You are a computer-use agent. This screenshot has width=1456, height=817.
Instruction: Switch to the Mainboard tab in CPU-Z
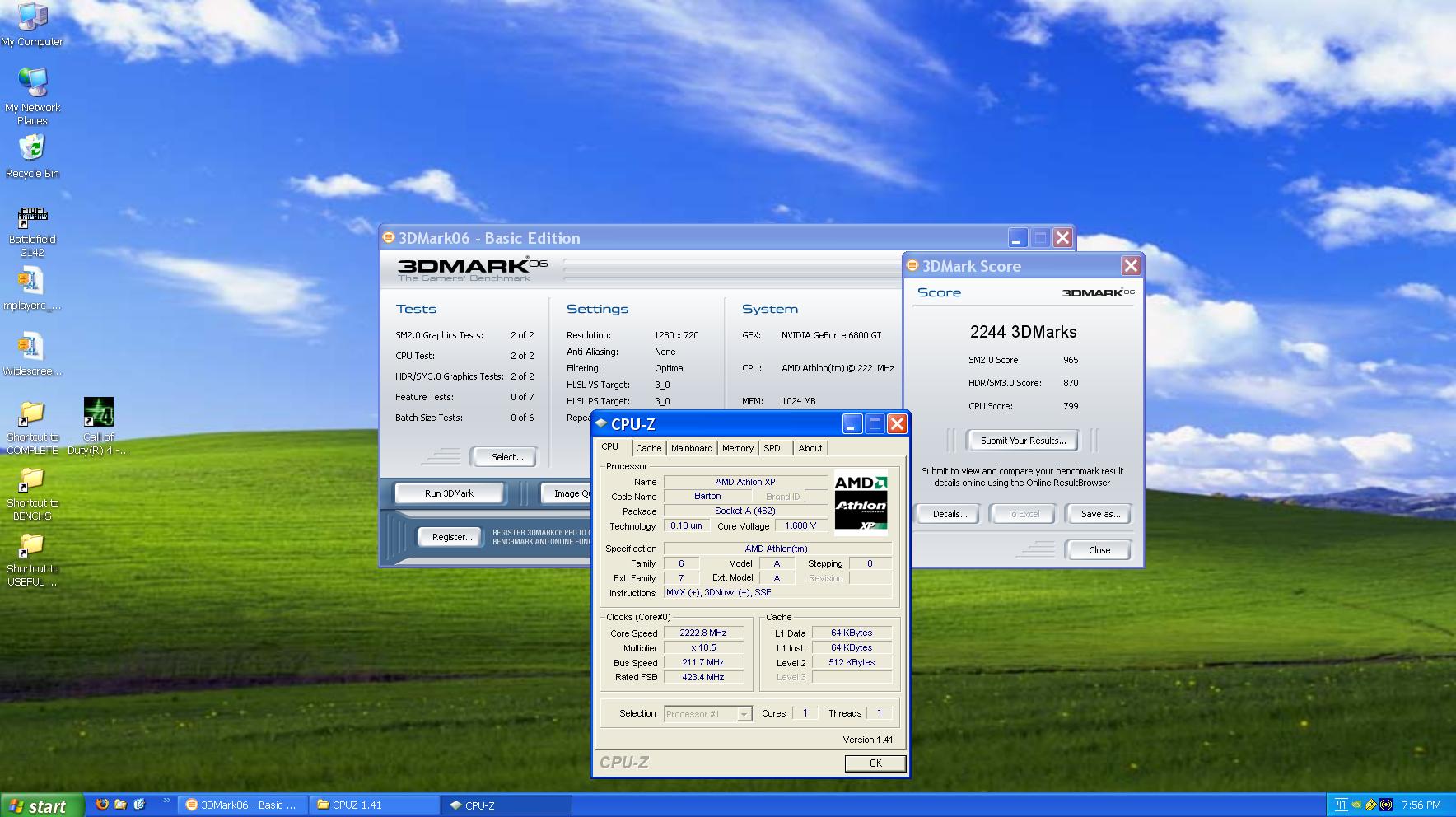[x=692, y=448]
